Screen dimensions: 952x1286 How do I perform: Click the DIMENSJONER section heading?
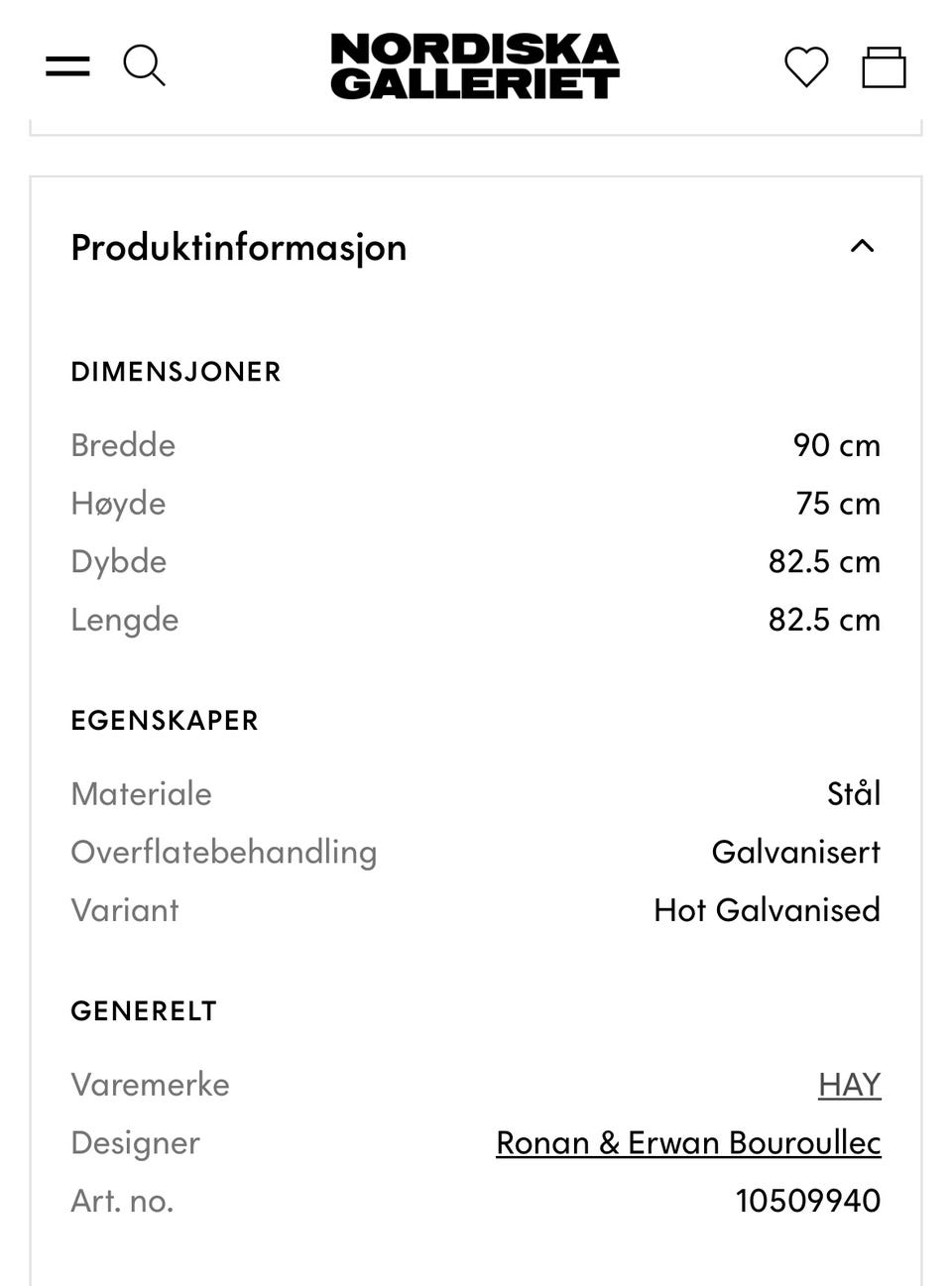click(x=177, y=372)
